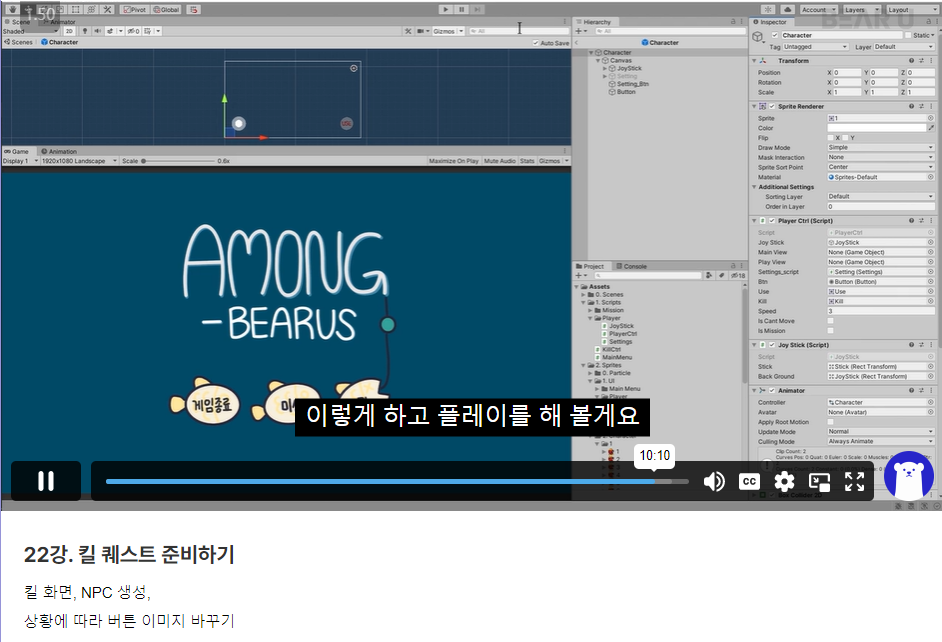The image size is (942, 642).
Task: Toggle Mute Audio in Game view
Action: (500, 161)
